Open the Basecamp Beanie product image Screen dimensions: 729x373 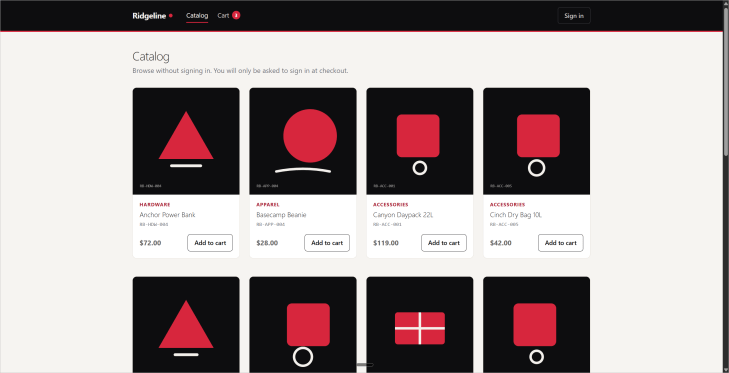coord(303,141)
